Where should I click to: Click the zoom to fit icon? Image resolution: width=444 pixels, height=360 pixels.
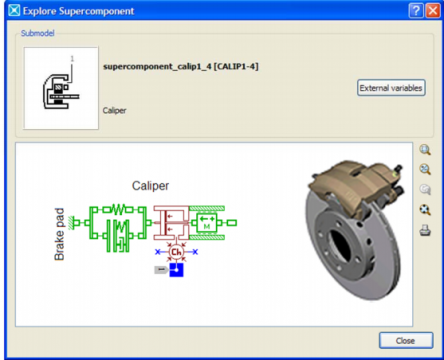click(x=425, y=210)
